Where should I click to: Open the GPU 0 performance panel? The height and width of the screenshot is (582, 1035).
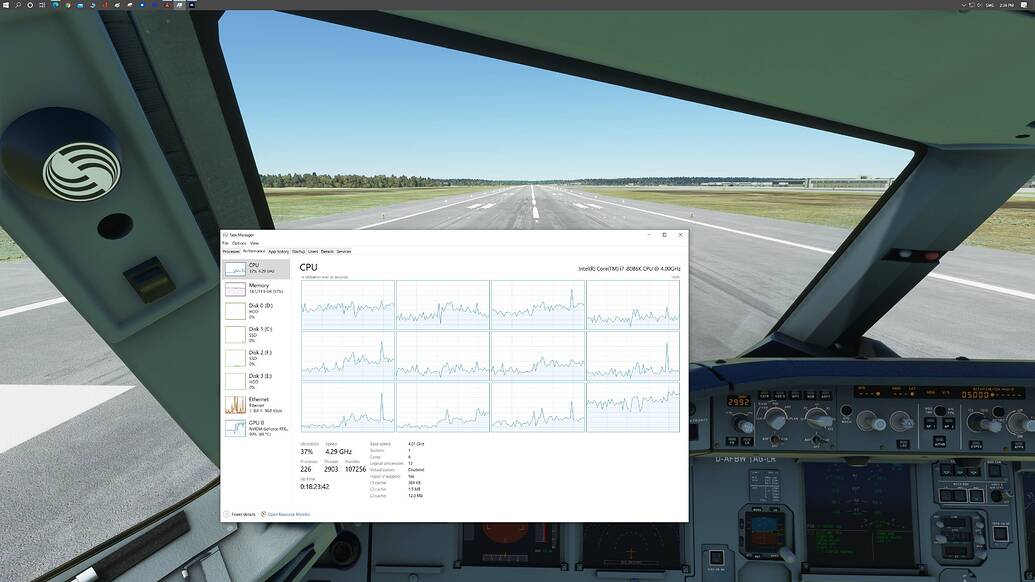[255, 425]
